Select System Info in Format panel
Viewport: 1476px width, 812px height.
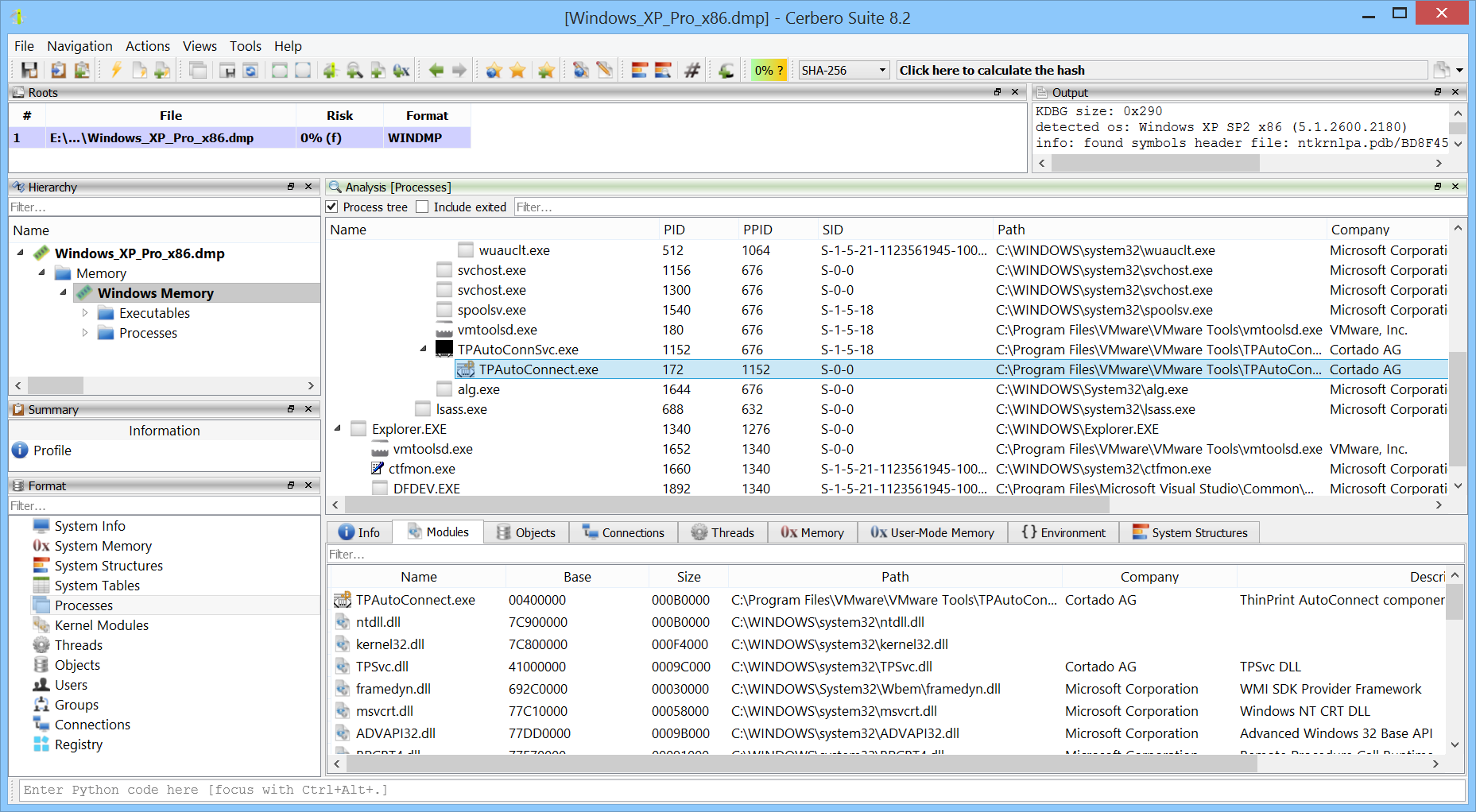click(90, 526)
